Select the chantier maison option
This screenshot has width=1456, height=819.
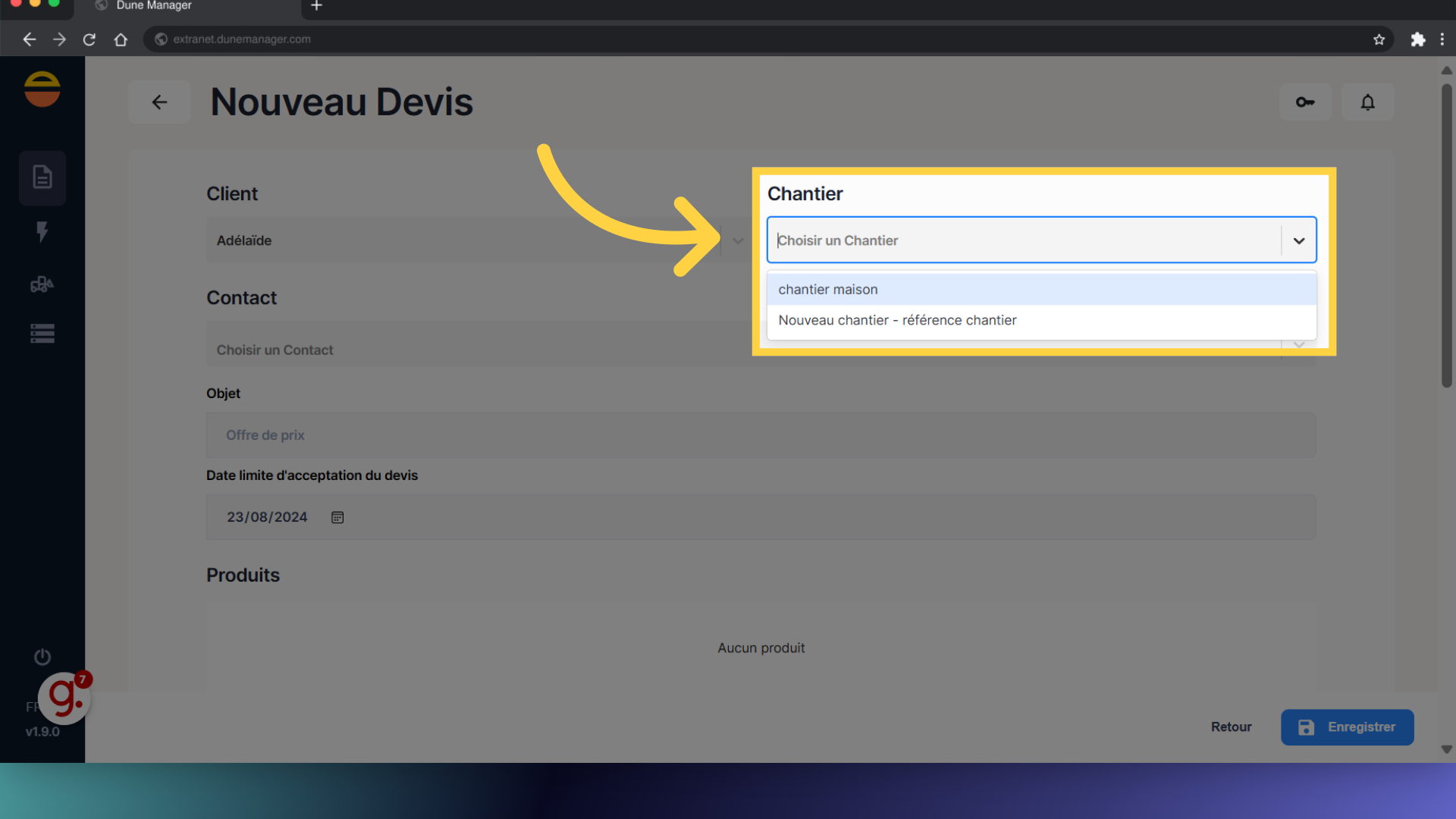pos(828,290)
